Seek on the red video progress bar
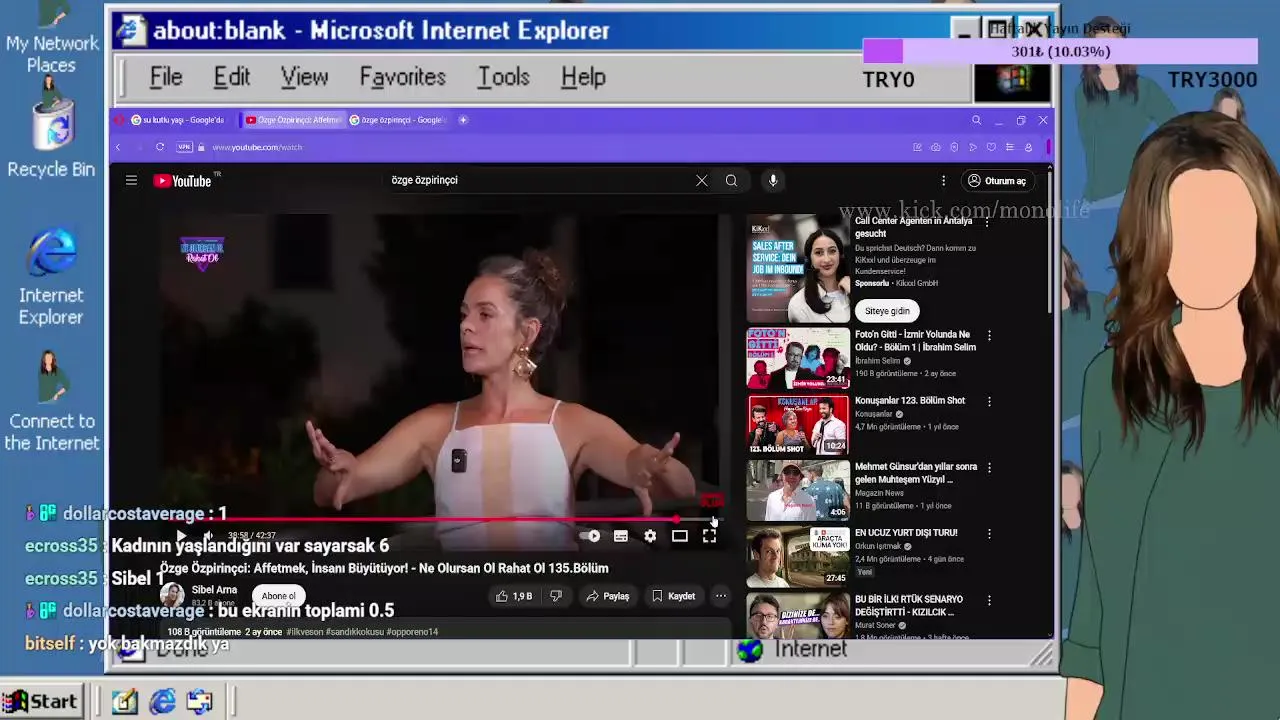This screenshot has height=720, width=1280. 445,519
